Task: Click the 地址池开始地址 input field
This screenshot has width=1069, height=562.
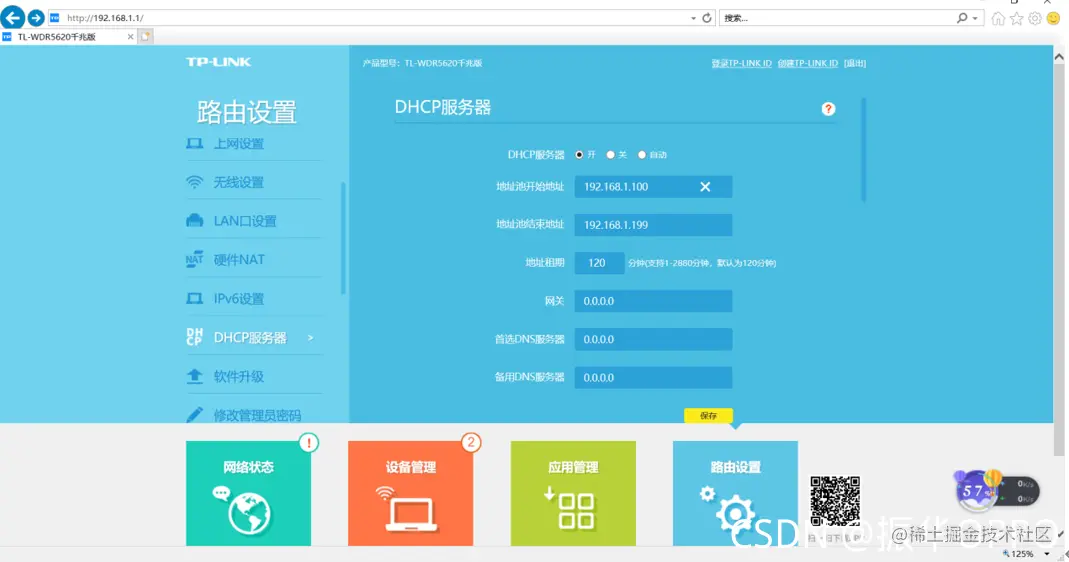Action: click(653, 187)
